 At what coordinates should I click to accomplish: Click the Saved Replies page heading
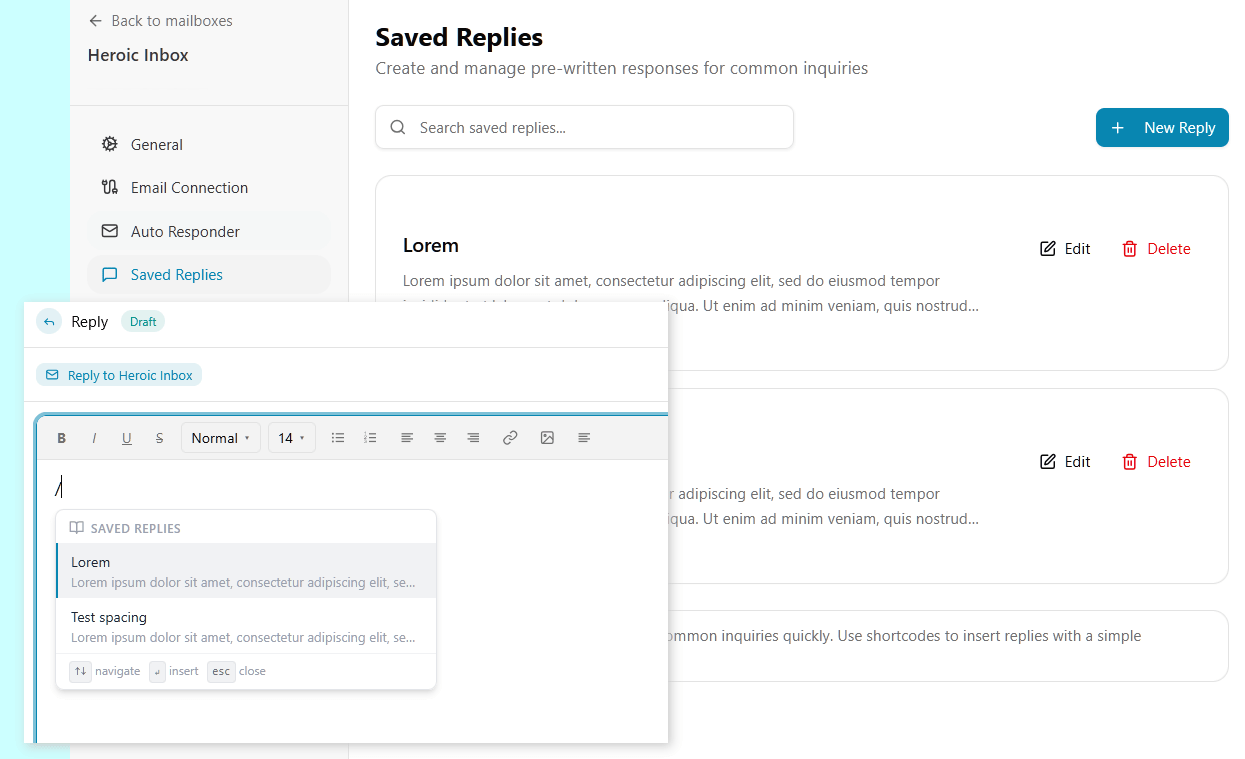(459, 37)
